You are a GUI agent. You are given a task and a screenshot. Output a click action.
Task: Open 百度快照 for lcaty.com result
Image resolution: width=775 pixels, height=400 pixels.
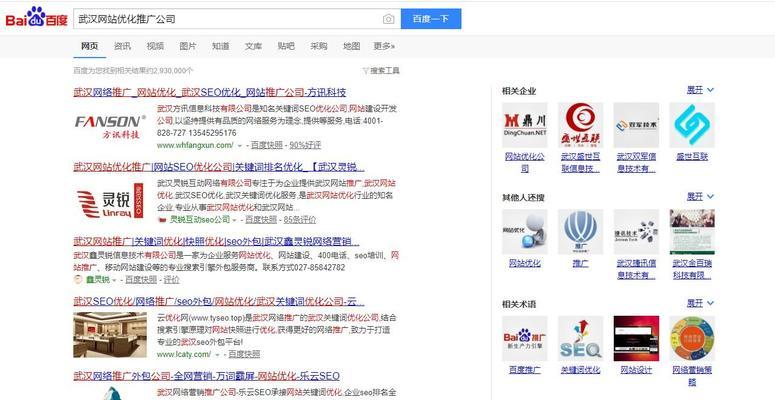pos(244,354)
